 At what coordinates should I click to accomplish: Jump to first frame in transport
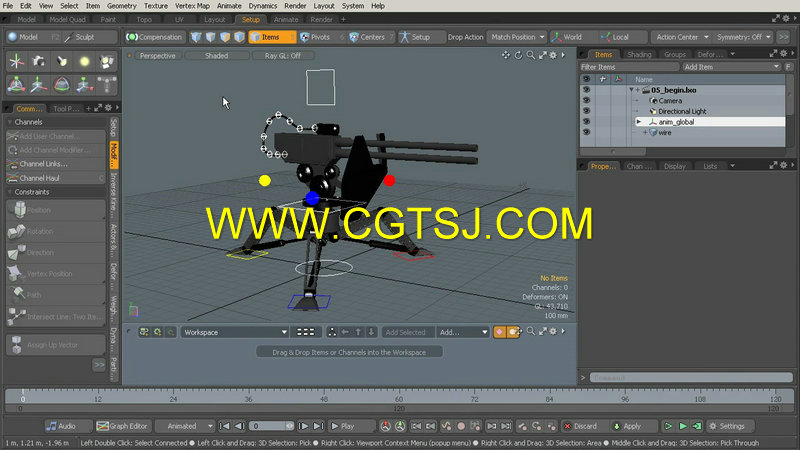[224, 426]
